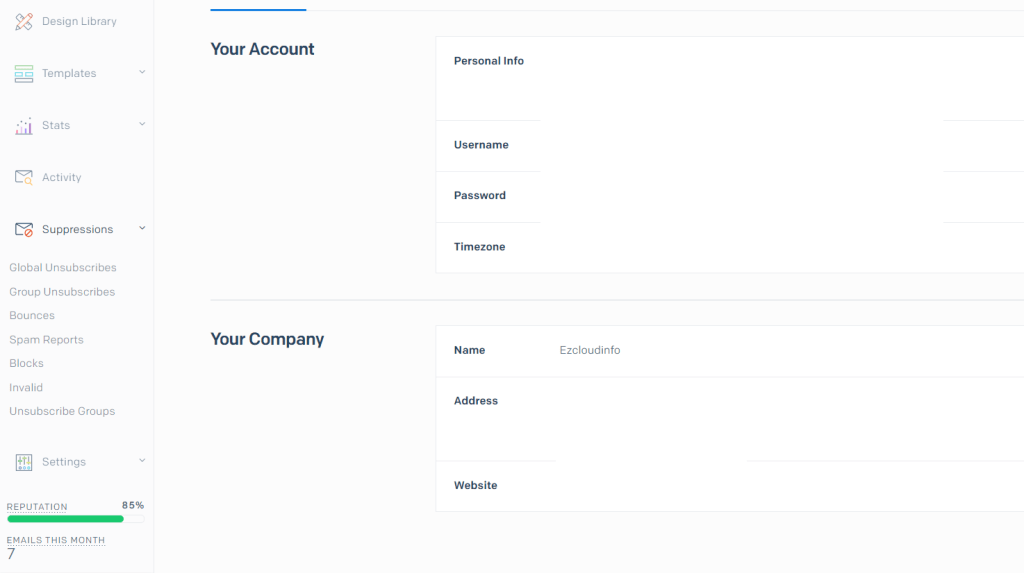Open the Bounces list
The image size is (1024, 573).
tap(32, 316)
